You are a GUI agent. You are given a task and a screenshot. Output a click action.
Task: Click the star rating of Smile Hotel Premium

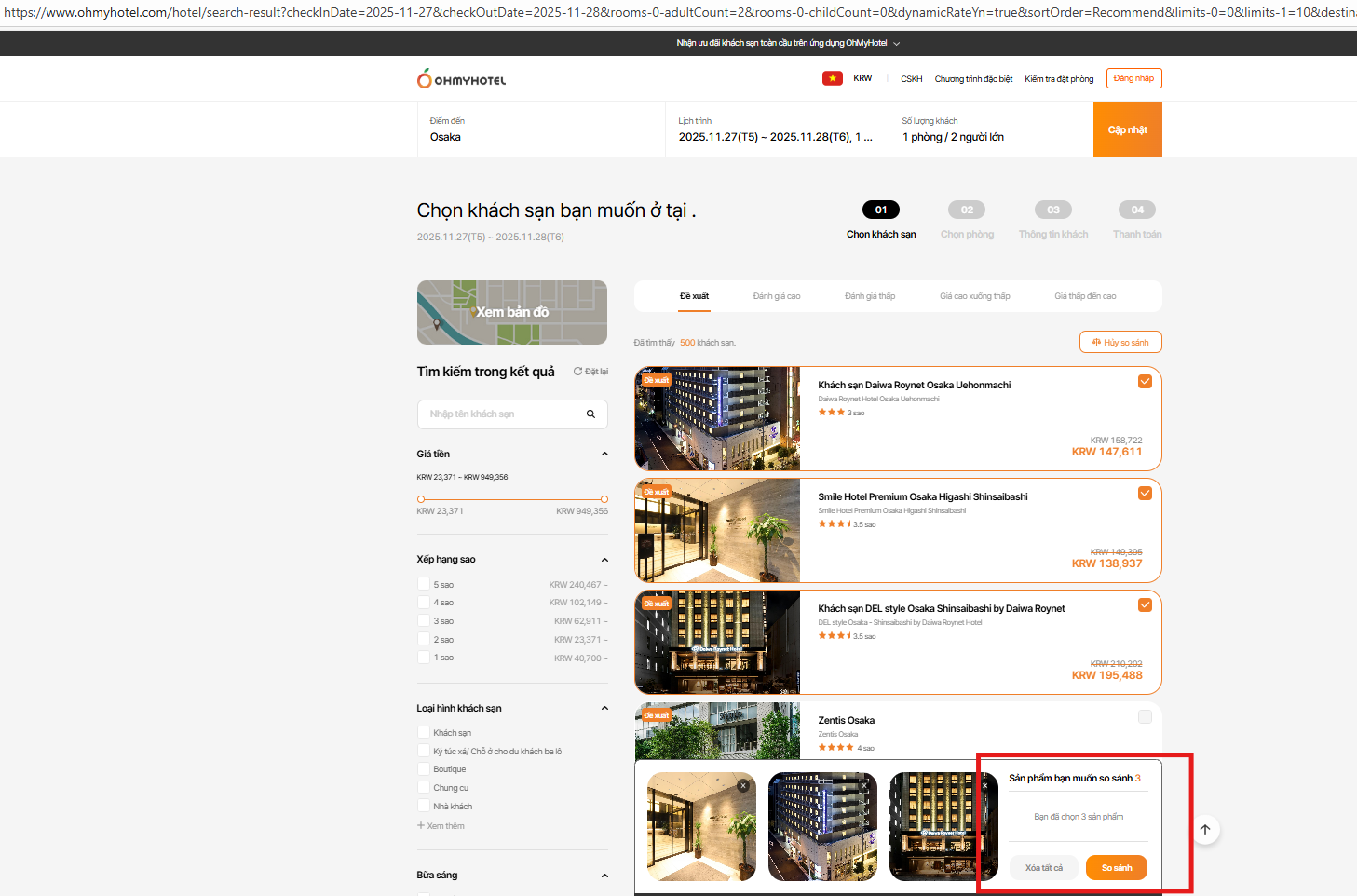click(835, 524)
